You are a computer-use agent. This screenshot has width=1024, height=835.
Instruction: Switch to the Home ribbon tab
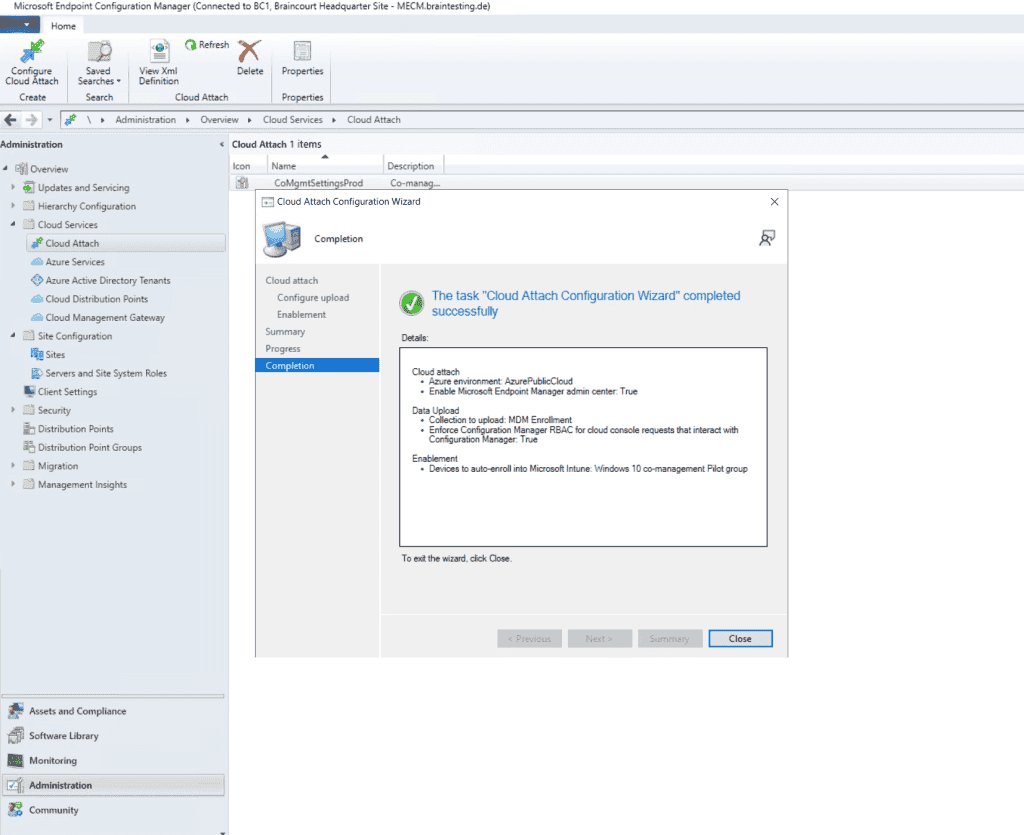point(63,25)
